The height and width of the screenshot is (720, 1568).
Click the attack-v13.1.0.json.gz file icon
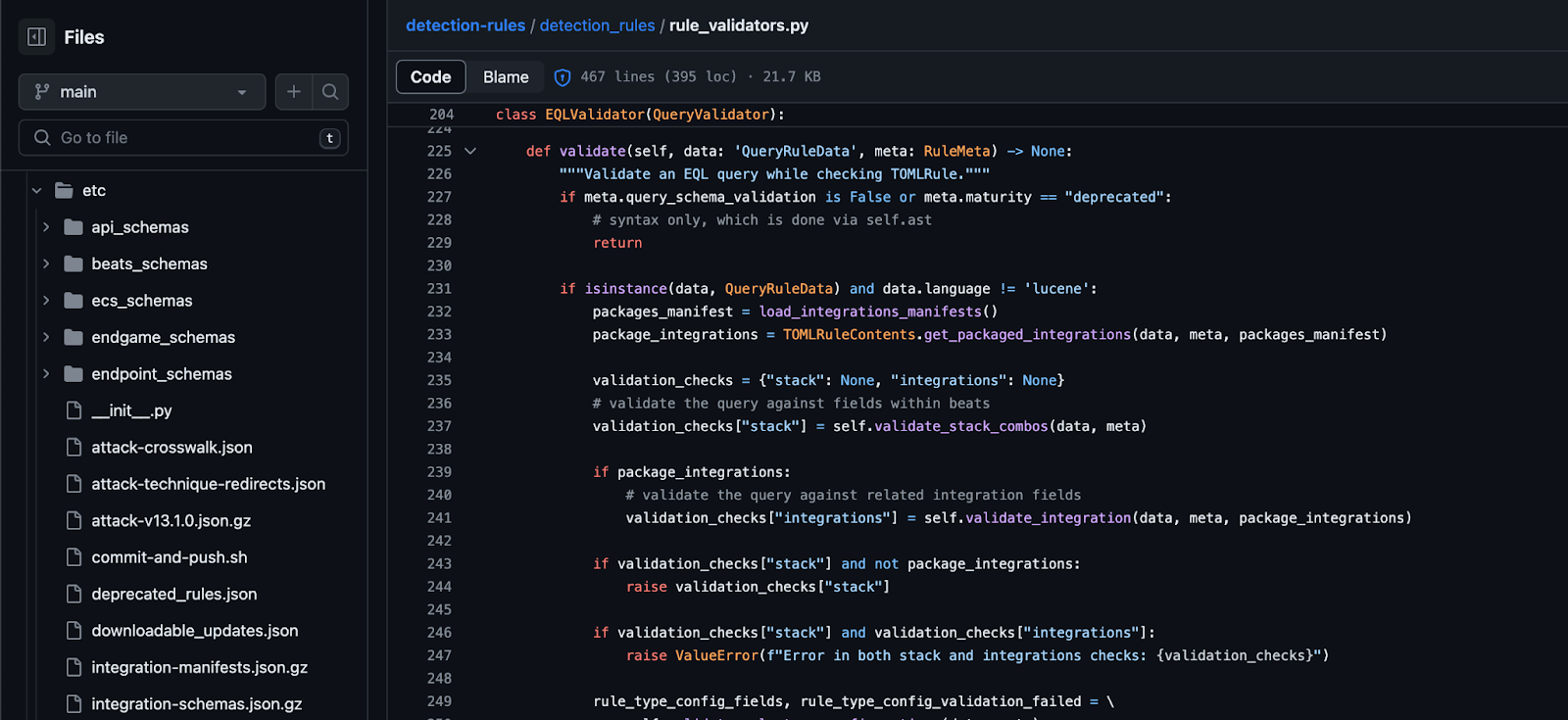(73, 521)
